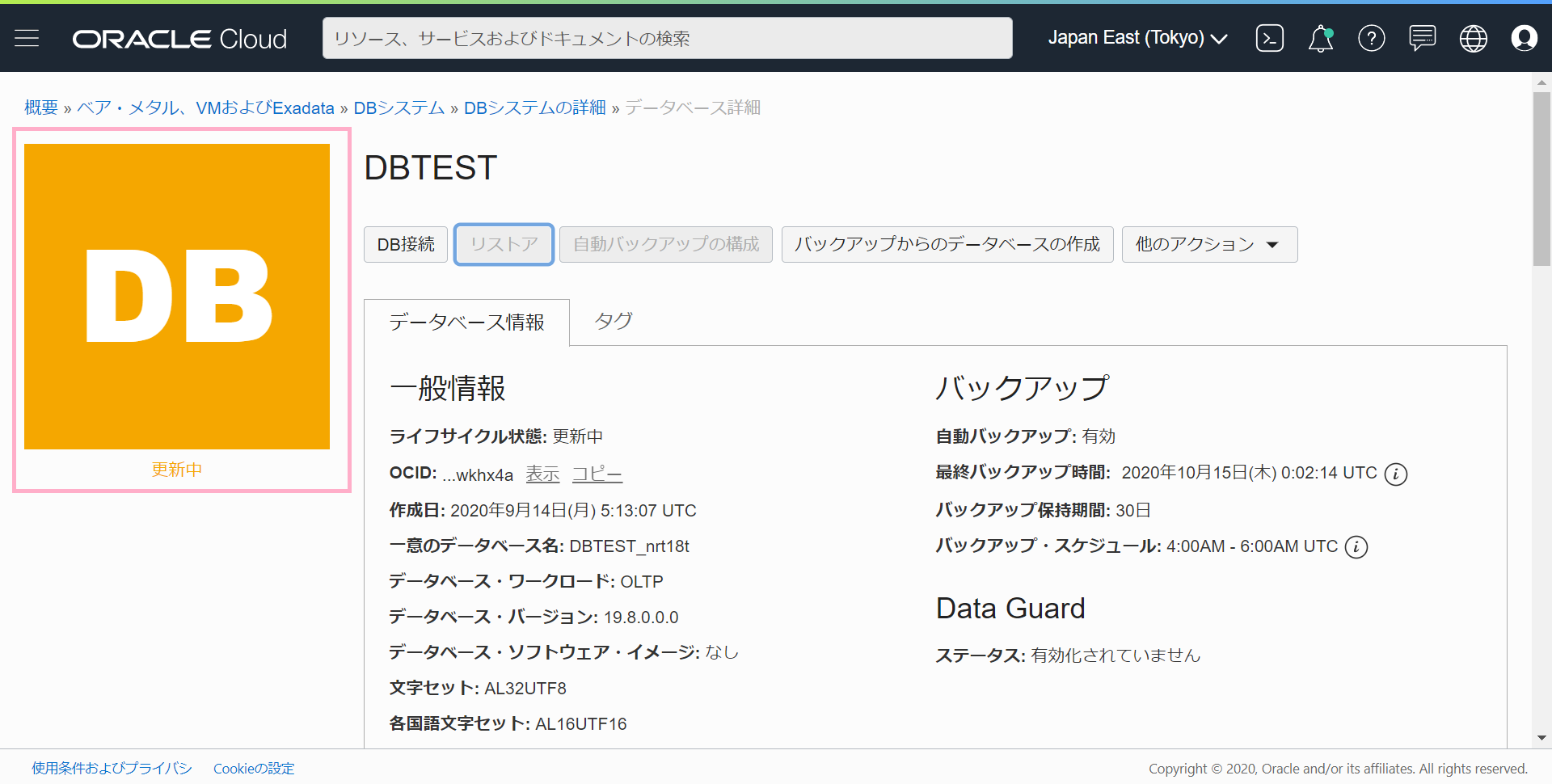Go to 概要 breadcrumb
Viewport: 1552px width, 784px height.
coord(41,107)
